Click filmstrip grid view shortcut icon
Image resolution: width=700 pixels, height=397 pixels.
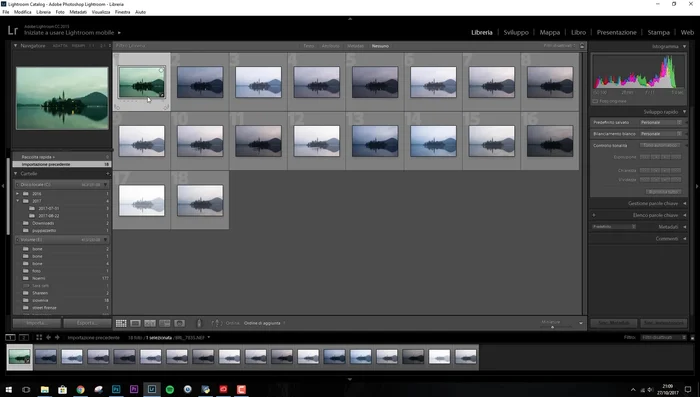click(x=39, y=338)
